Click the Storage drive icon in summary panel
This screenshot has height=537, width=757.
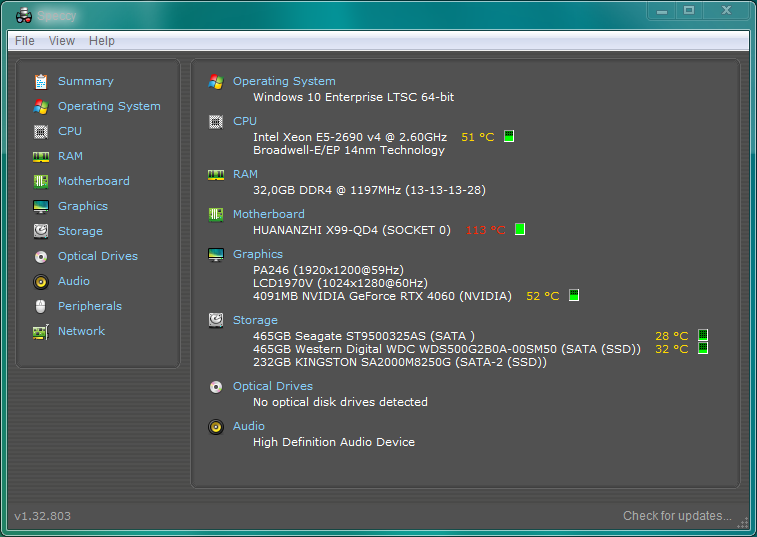pos(216,320)
